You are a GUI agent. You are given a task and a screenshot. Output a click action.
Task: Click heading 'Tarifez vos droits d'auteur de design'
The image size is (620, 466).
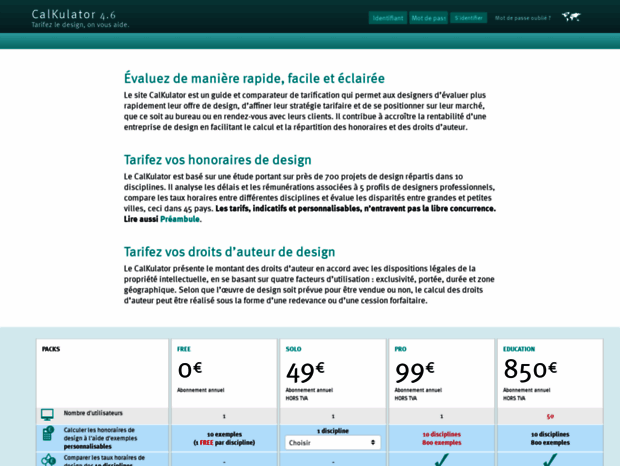click(229, 252)
